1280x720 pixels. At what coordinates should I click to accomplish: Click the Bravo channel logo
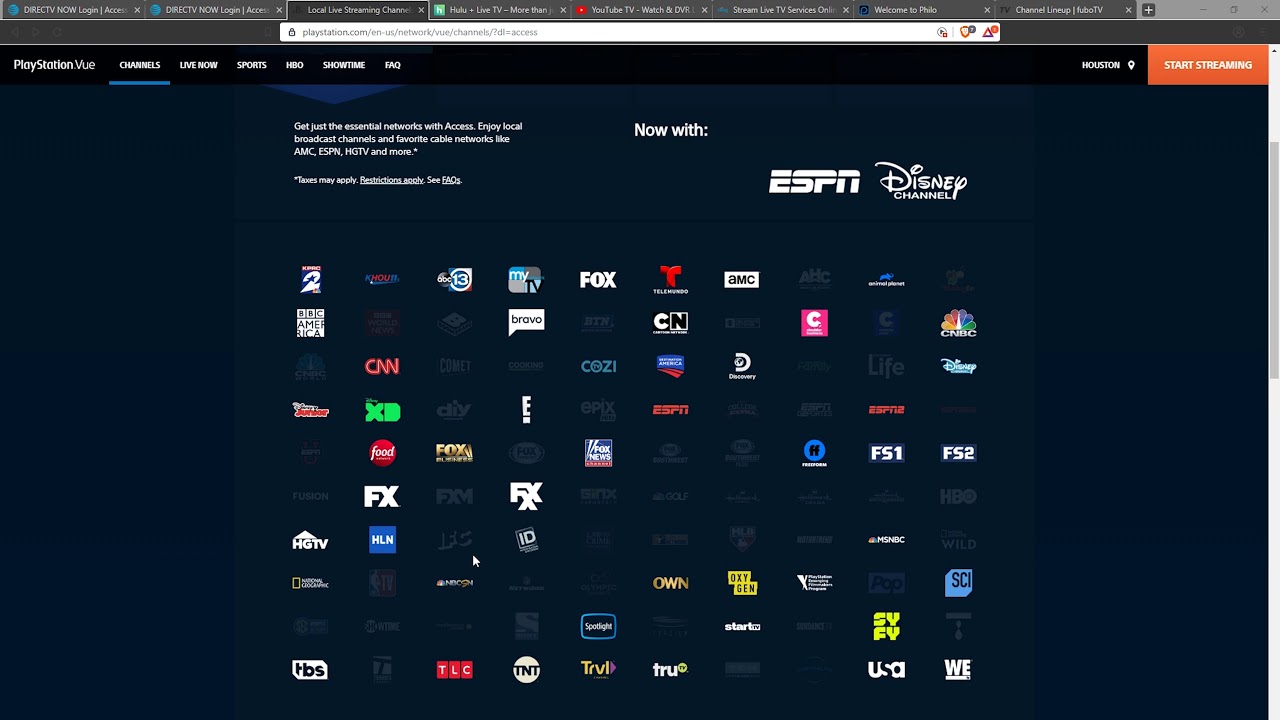coord(526,322)
